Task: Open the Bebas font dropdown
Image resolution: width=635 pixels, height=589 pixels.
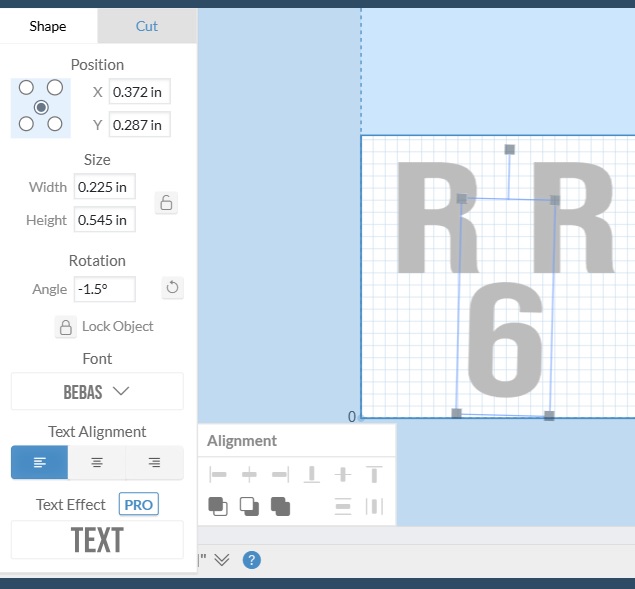Action: pos(97,392)
